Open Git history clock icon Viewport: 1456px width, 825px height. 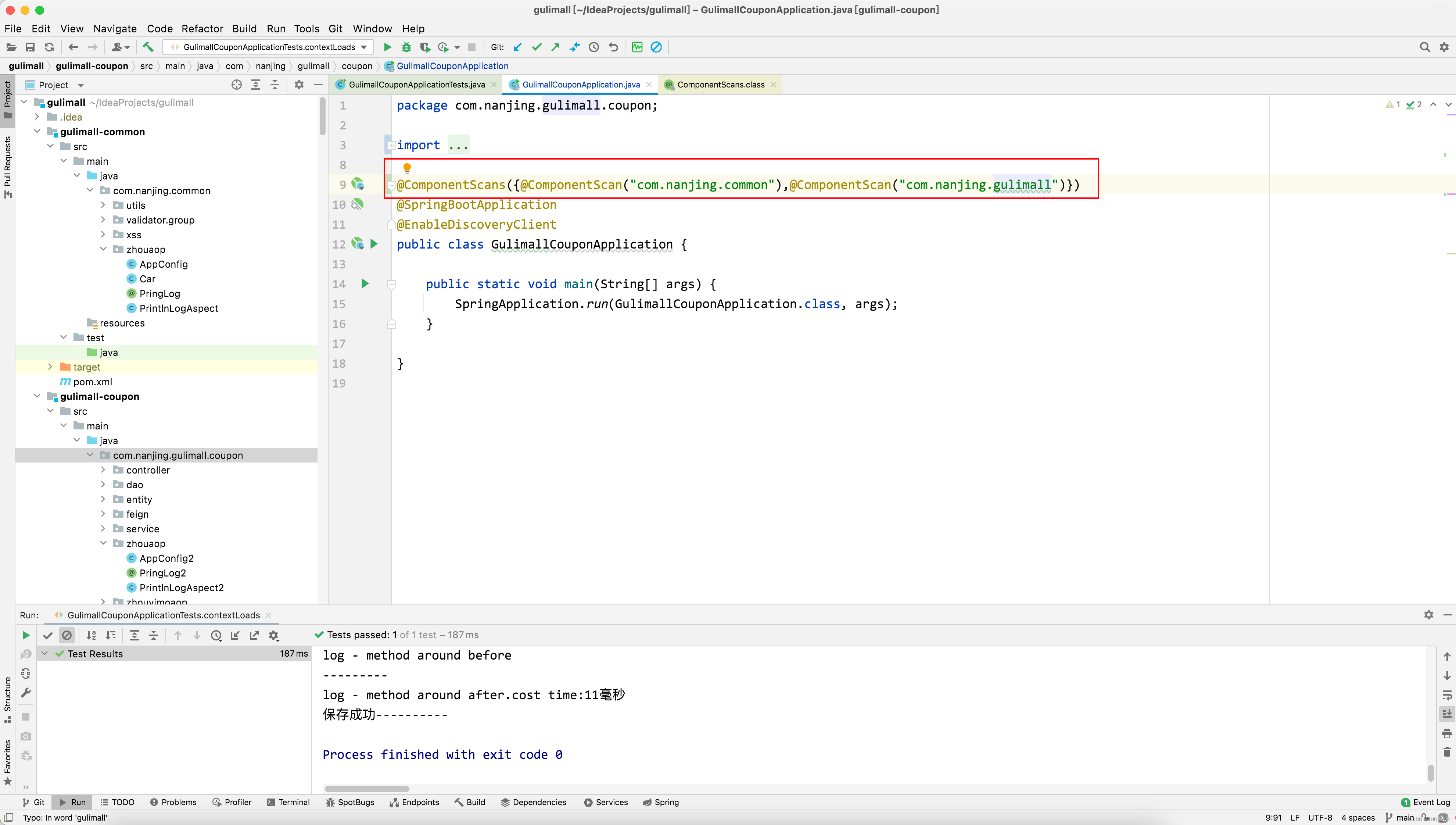[593, 47]
